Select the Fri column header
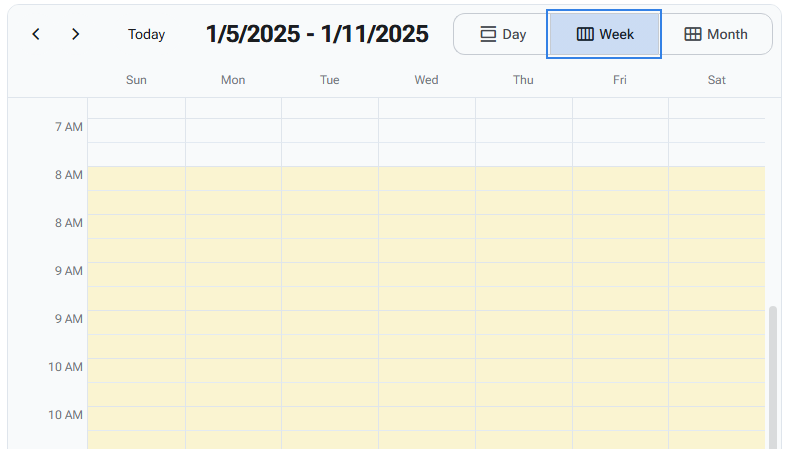 (x=620, y=80)
